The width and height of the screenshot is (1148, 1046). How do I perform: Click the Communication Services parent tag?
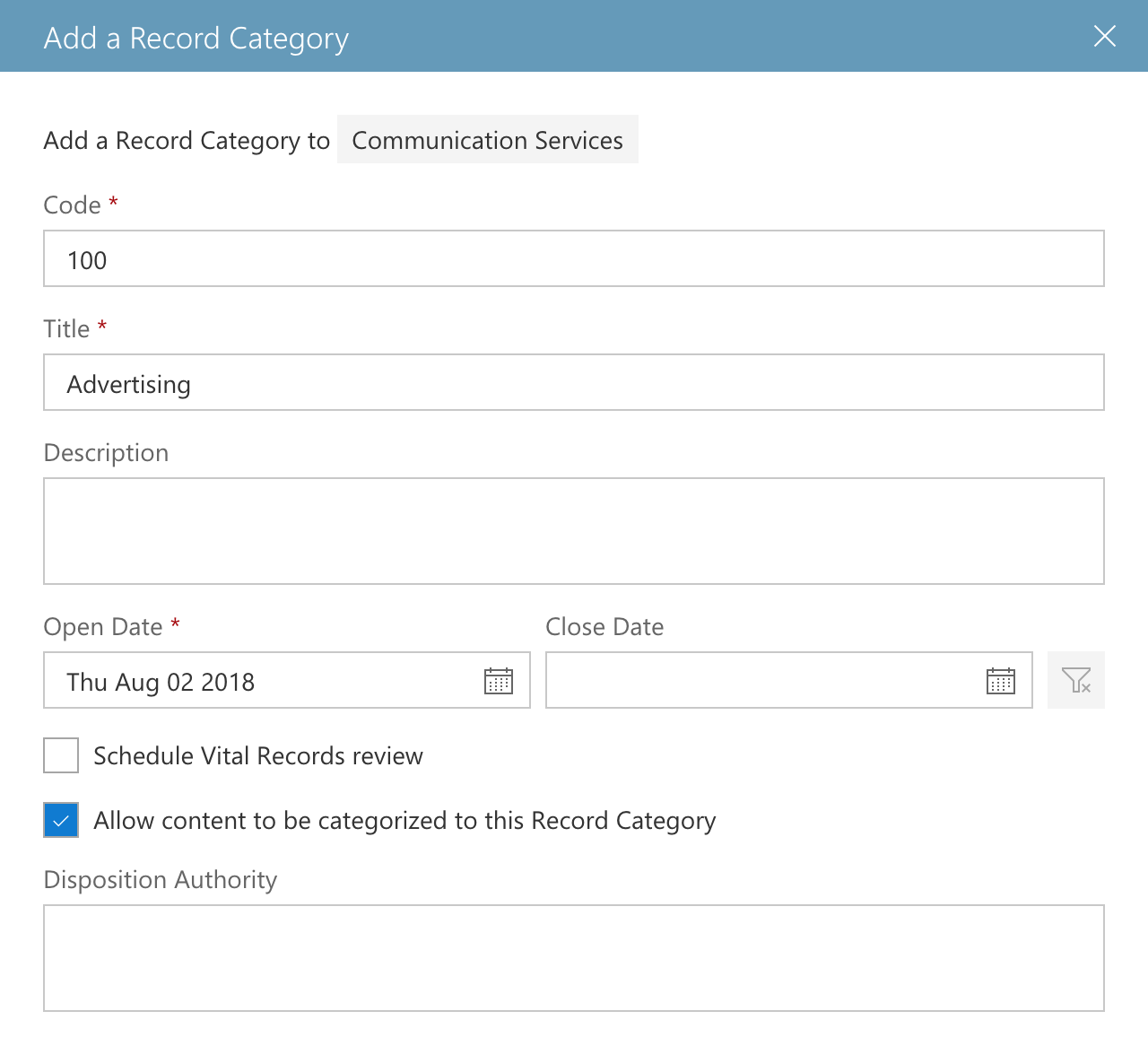(488, 139)
